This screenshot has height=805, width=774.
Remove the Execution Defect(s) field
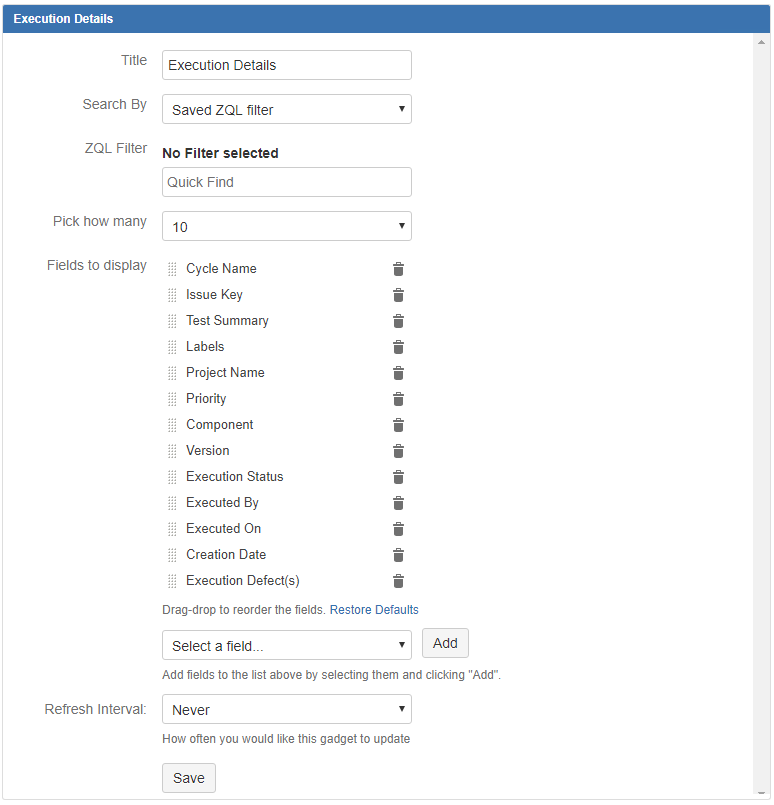tap(398, 580)
